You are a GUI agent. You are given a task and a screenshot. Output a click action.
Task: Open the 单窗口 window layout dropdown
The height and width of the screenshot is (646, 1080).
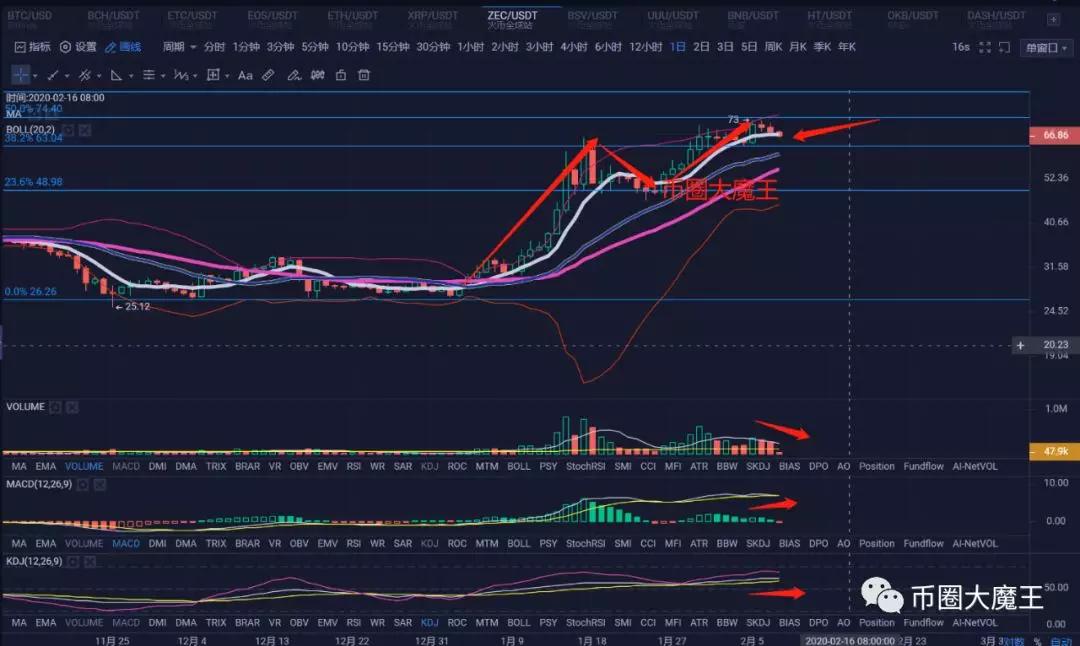(x=1046, y=48)
